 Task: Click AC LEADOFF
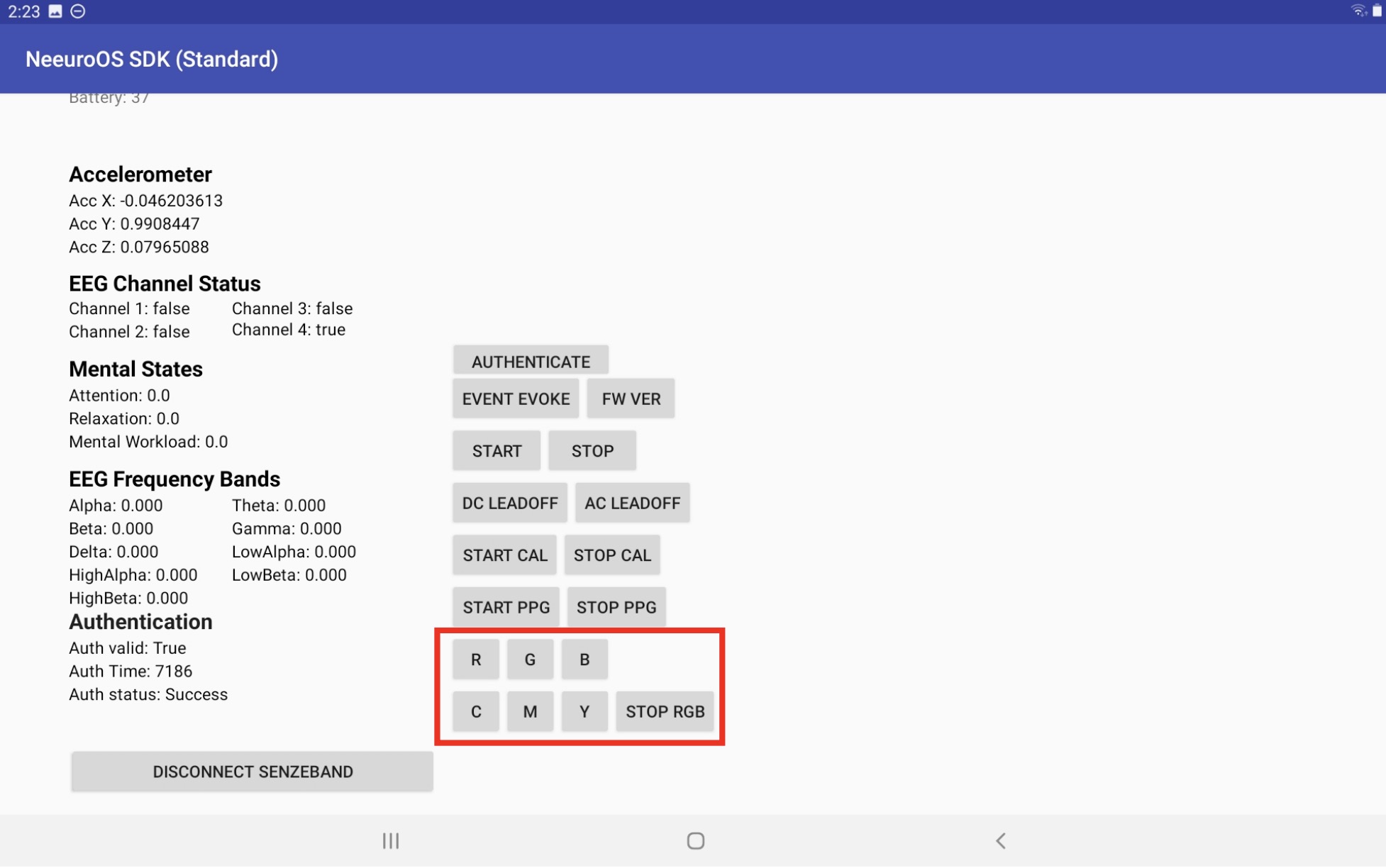coord(632,502)
